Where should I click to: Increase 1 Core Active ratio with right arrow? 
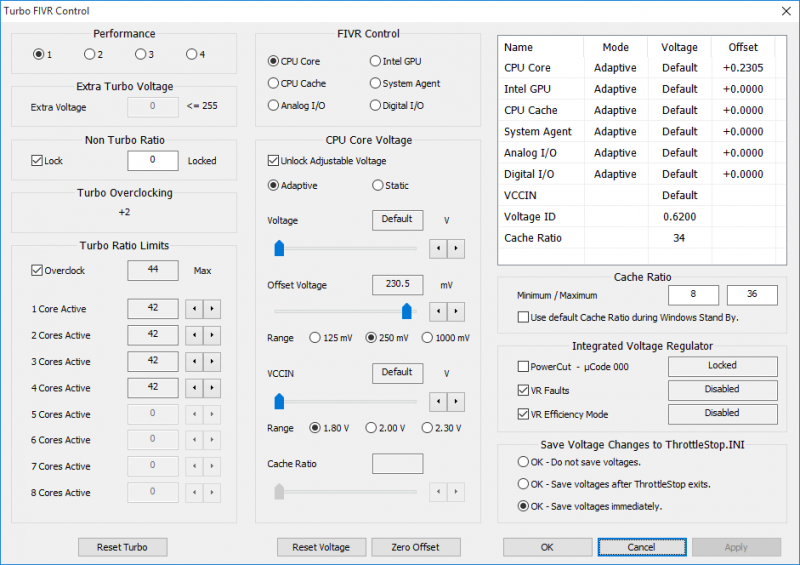[x=212, y=309]
